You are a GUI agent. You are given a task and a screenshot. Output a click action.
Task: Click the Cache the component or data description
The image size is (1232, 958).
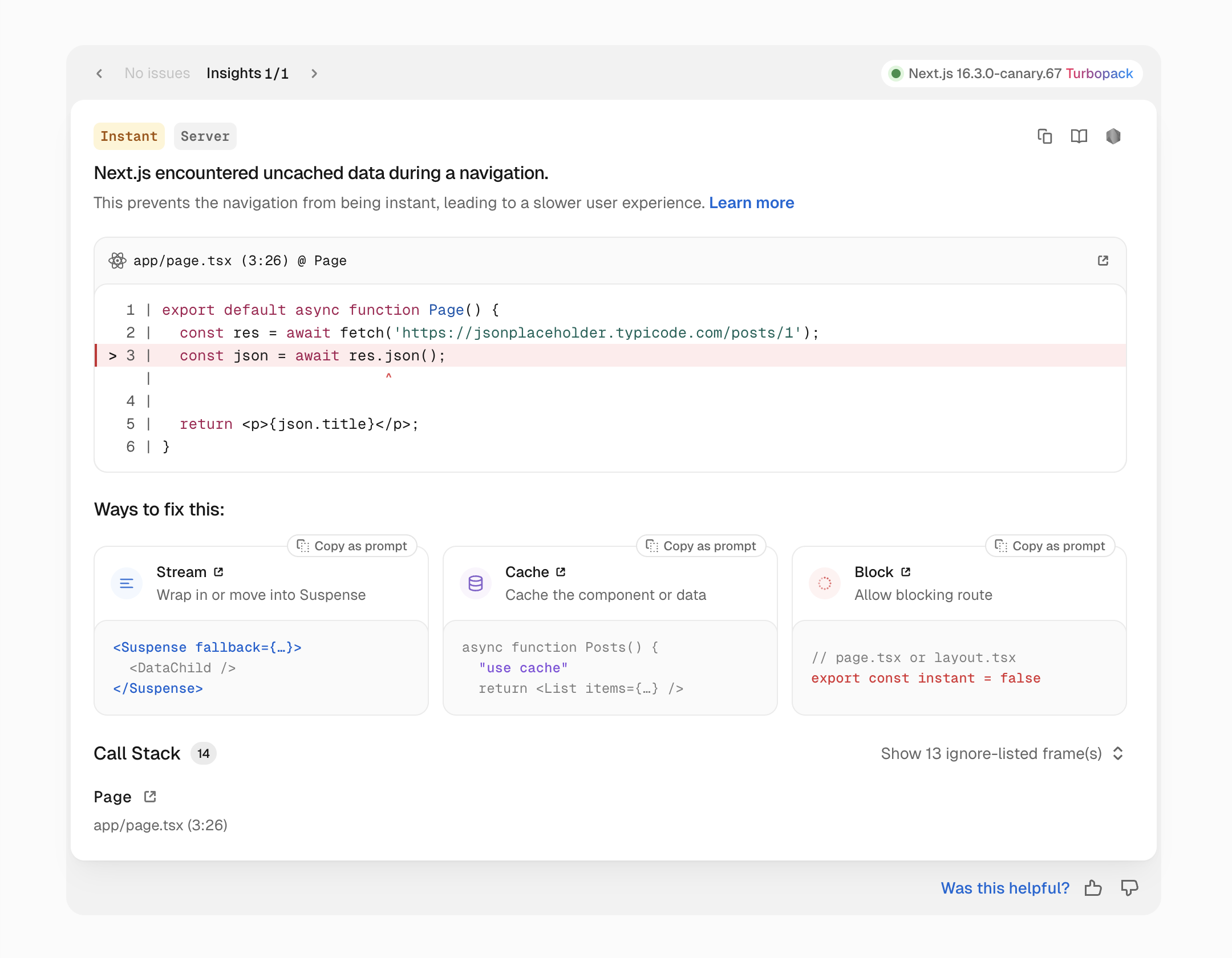click(x=606, y=595)
